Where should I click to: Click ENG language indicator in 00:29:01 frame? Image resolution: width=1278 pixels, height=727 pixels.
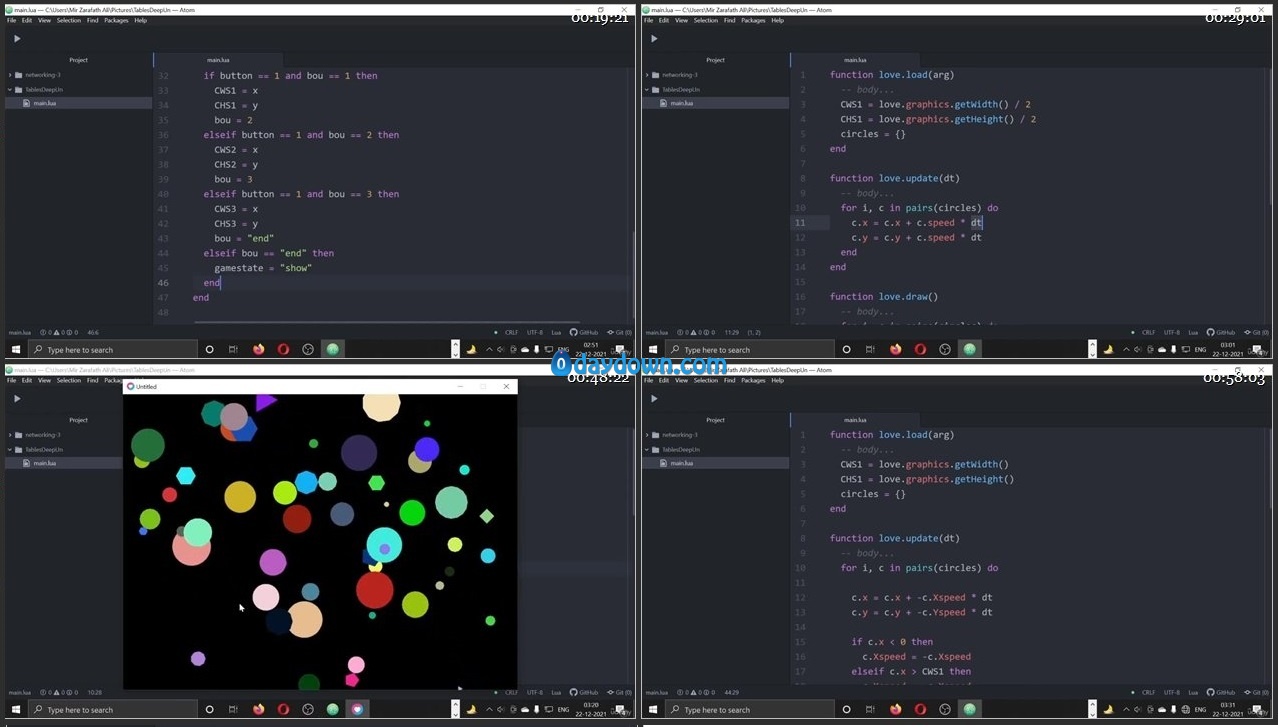pos(1200,349)
